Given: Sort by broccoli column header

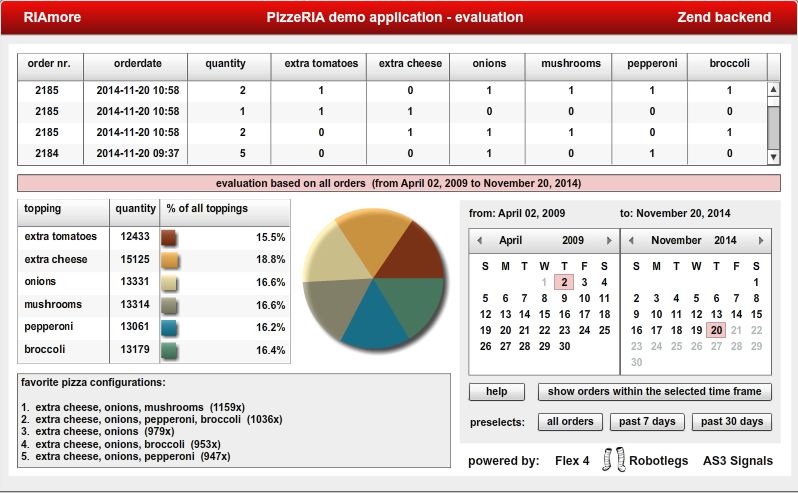Looking at the screenshot, I should 727,67.
